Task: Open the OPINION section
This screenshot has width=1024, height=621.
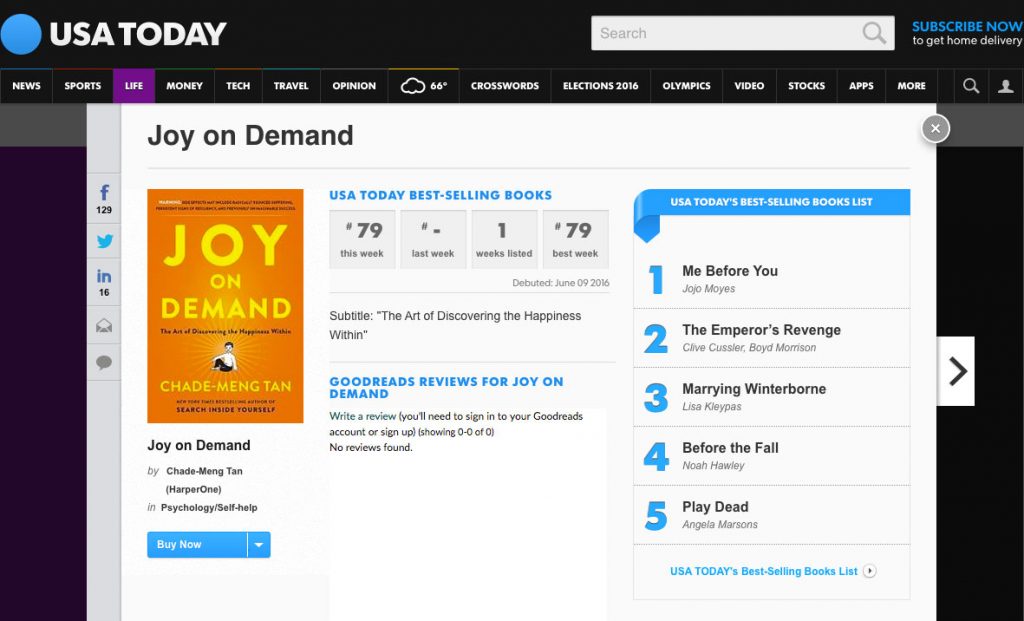Action: (354, 86)
